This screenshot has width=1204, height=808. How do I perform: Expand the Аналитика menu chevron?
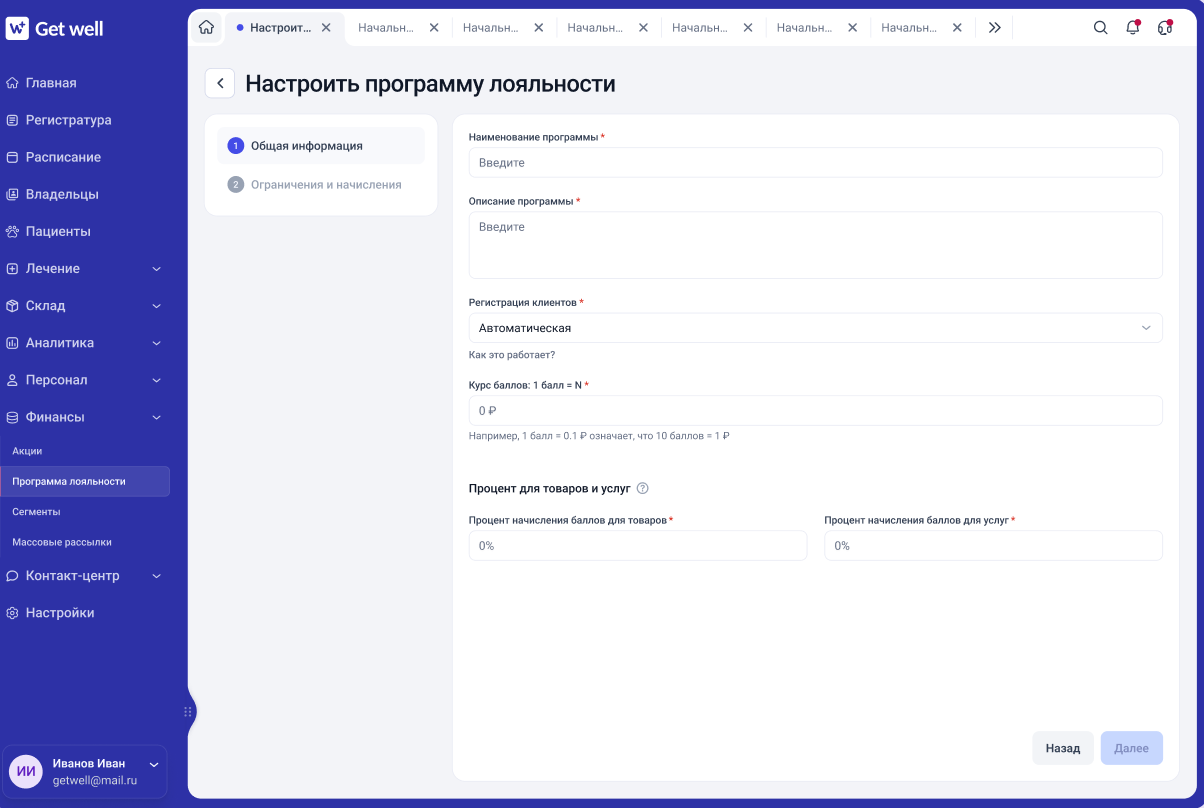pos(157,343)
